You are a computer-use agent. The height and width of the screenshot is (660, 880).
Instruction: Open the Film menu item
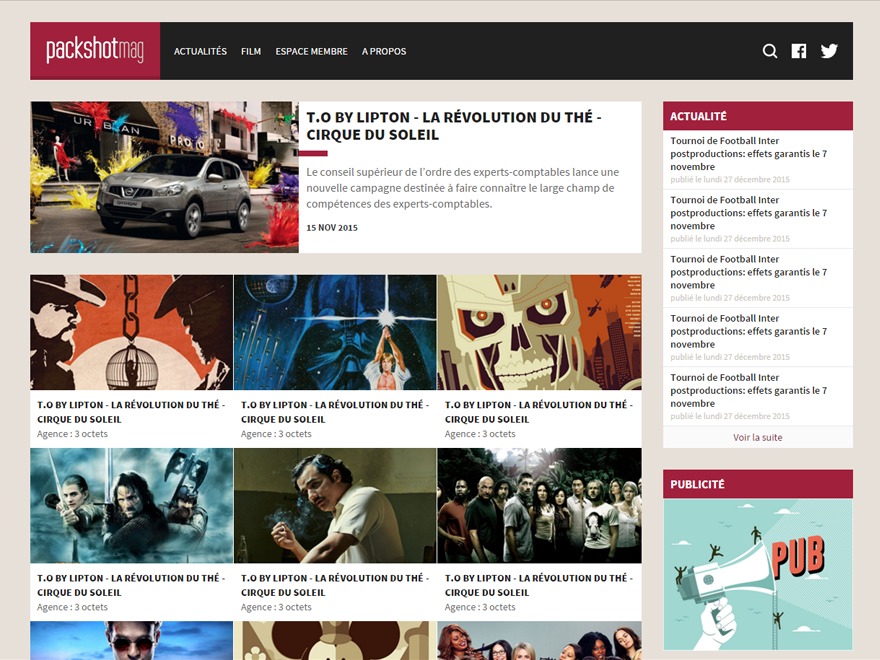coord(251,51)
